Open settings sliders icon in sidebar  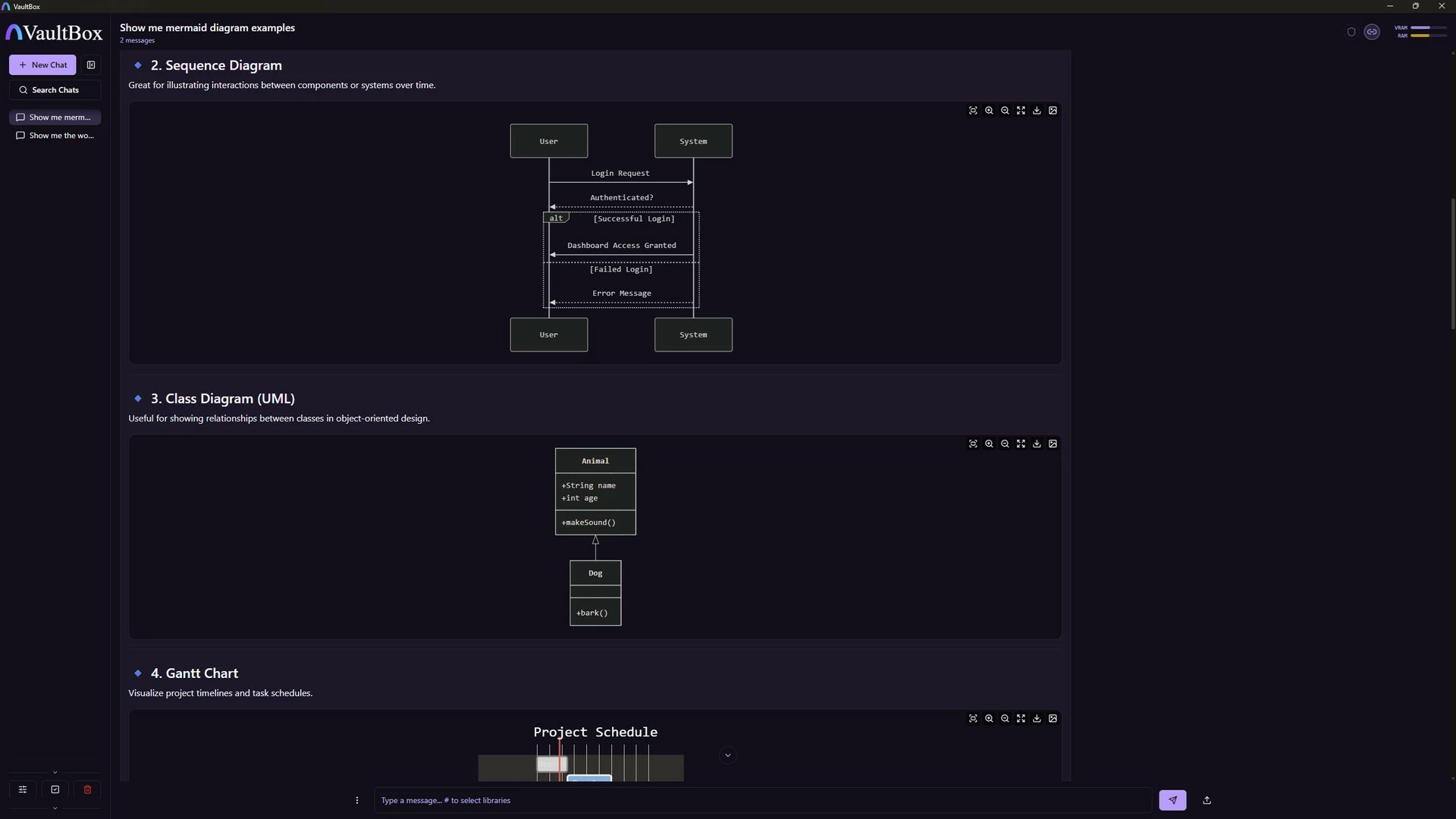23,789
